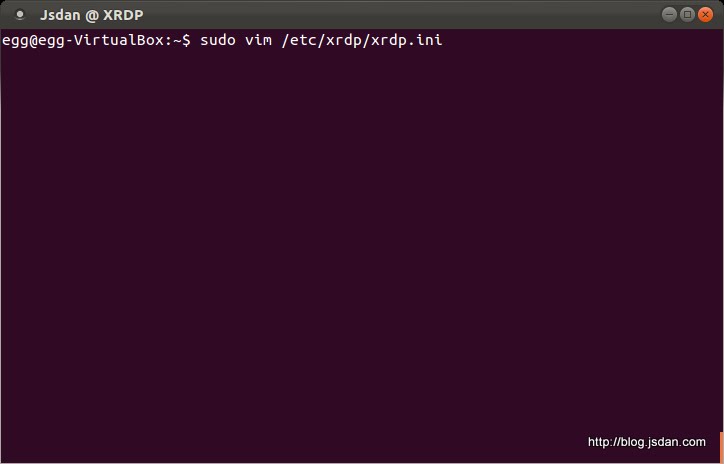Click the /etc segment of the path
Image resolution: width=724 pixels, height=464 pixels.
(300, 40)
